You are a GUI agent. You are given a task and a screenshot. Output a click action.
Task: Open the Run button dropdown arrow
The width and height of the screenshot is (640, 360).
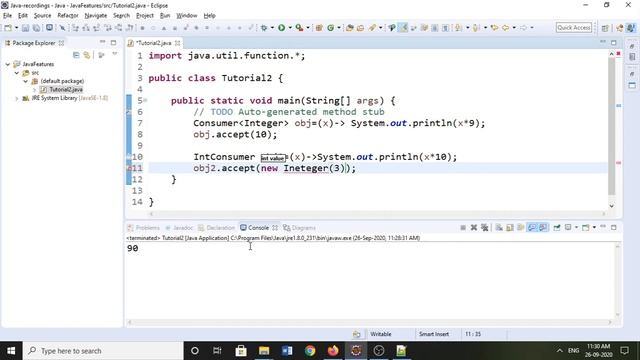290,28
